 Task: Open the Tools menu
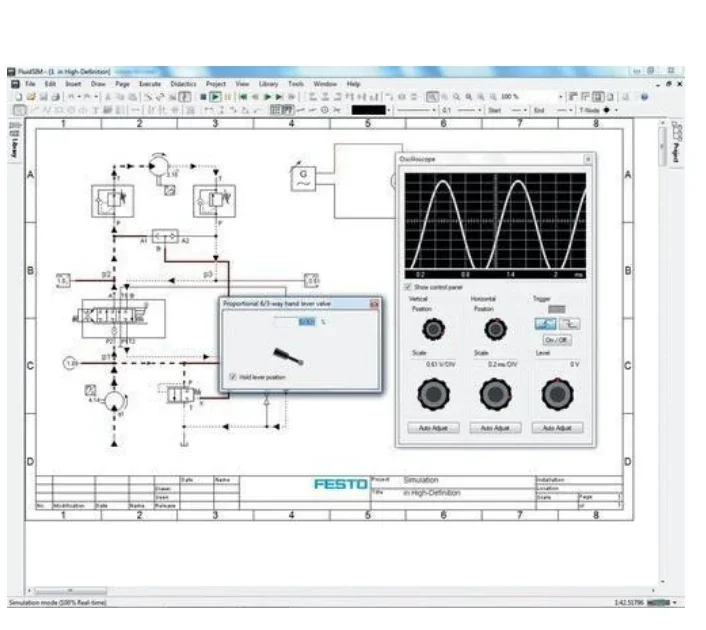(296, 84)
